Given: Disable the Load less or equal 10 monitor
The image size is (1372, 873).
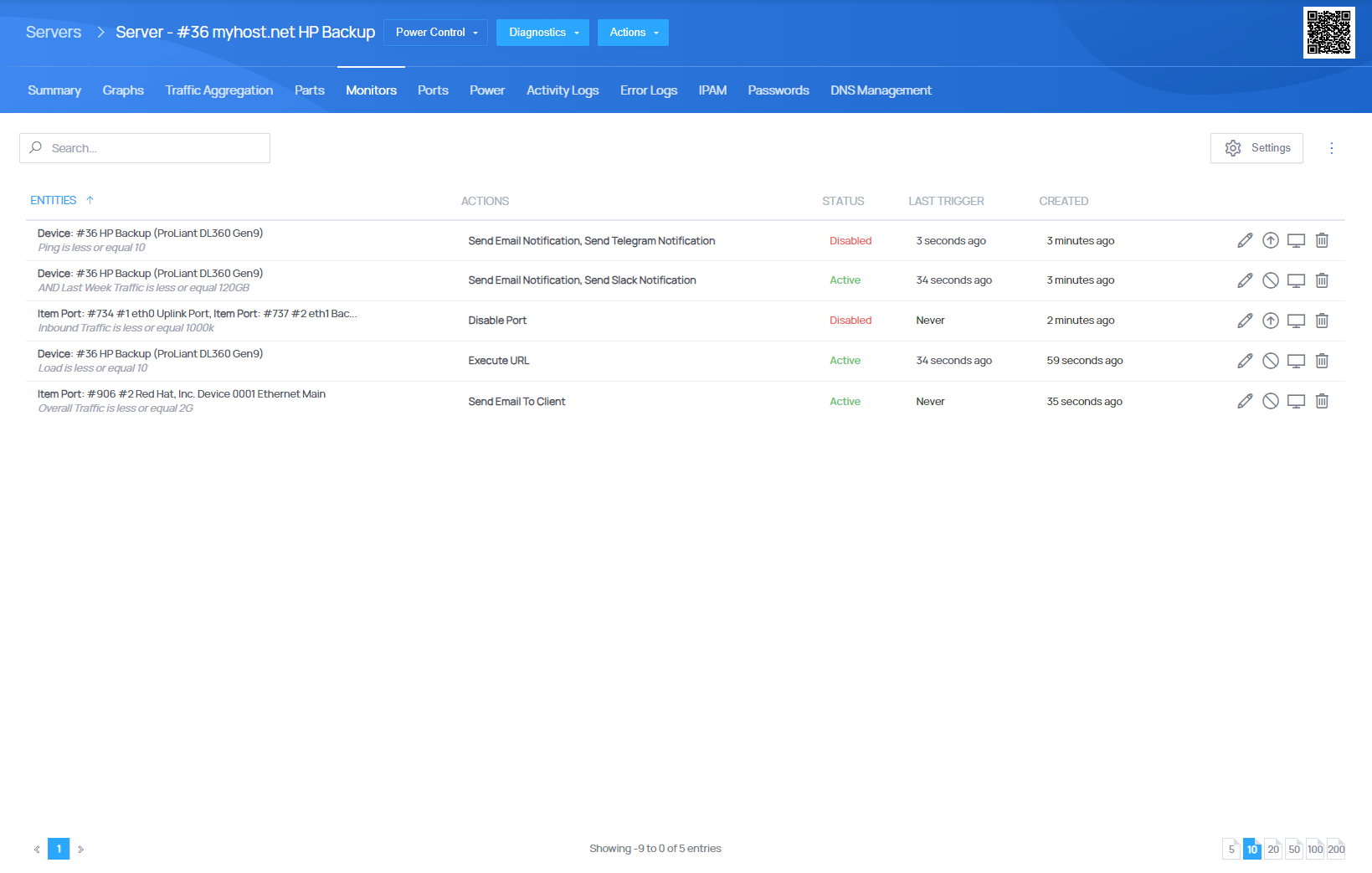Looking at the screenshot, I should (x=1271, y=361).
